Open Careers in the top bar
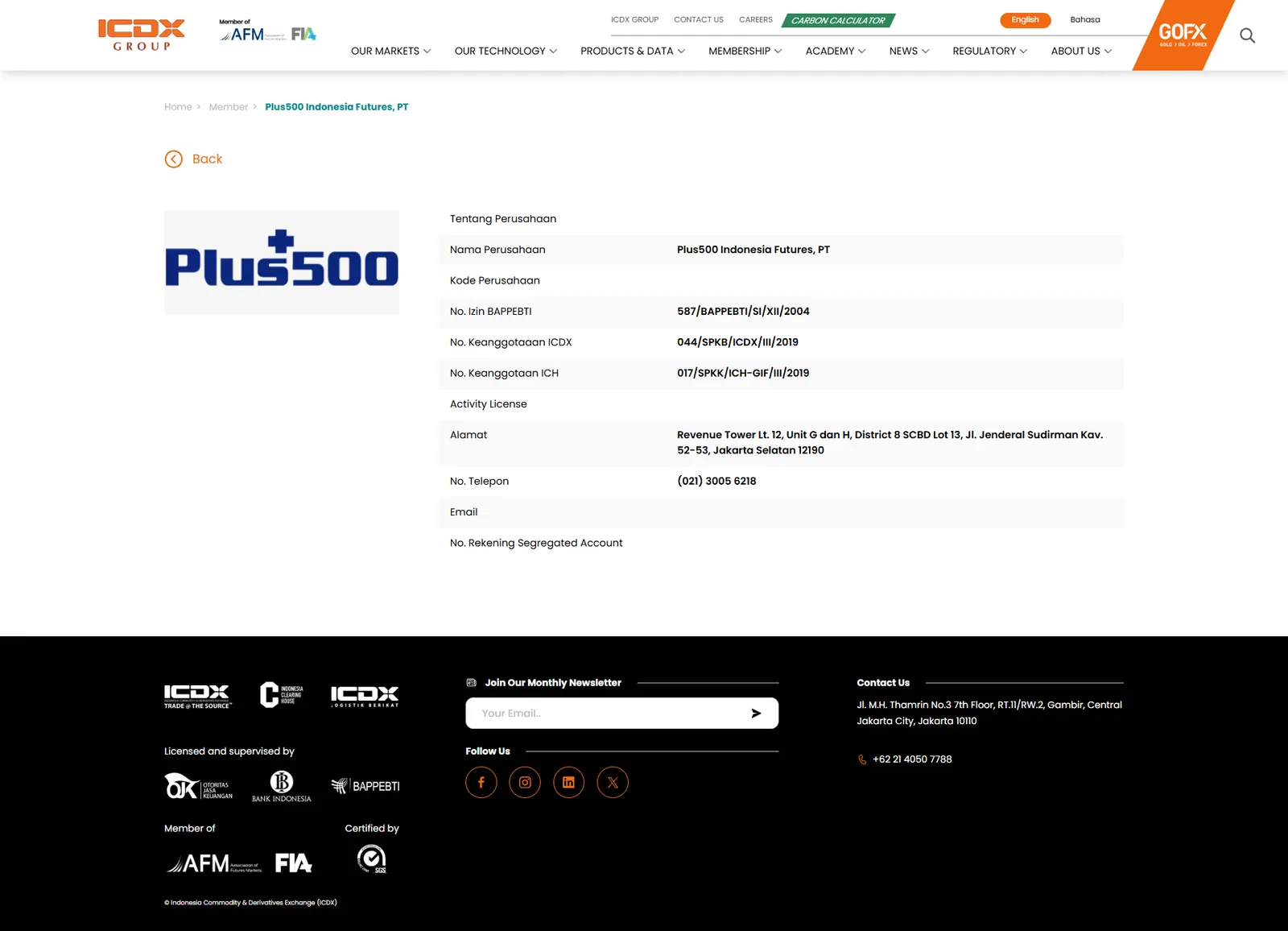Image resolution: width=1288 pixels, height=931 pixels. 756,20
